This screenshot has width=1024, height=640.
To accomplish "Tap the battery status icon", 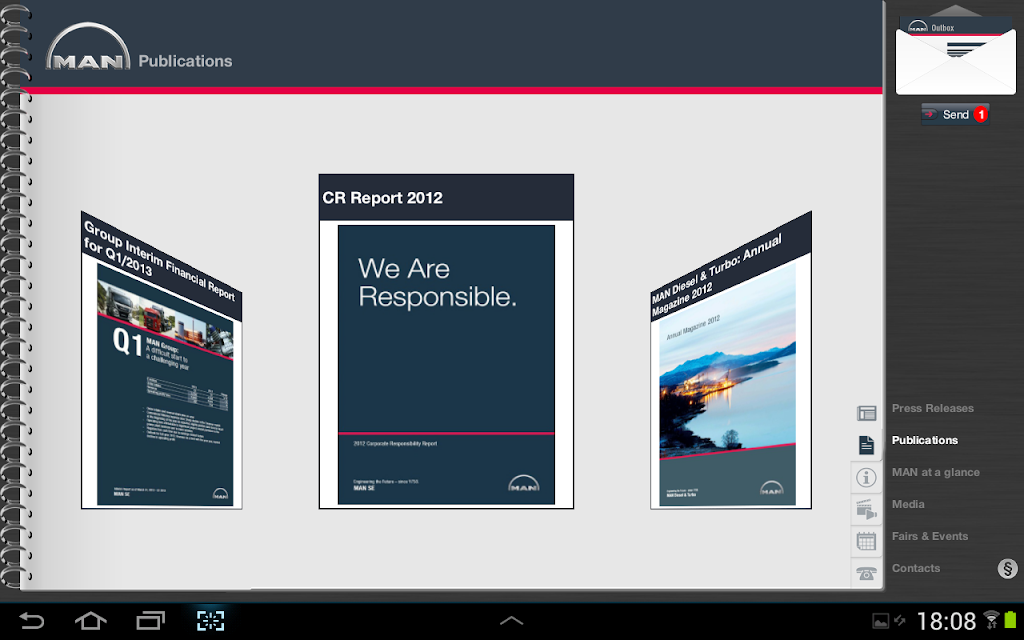I will (x=1010, y=620).
